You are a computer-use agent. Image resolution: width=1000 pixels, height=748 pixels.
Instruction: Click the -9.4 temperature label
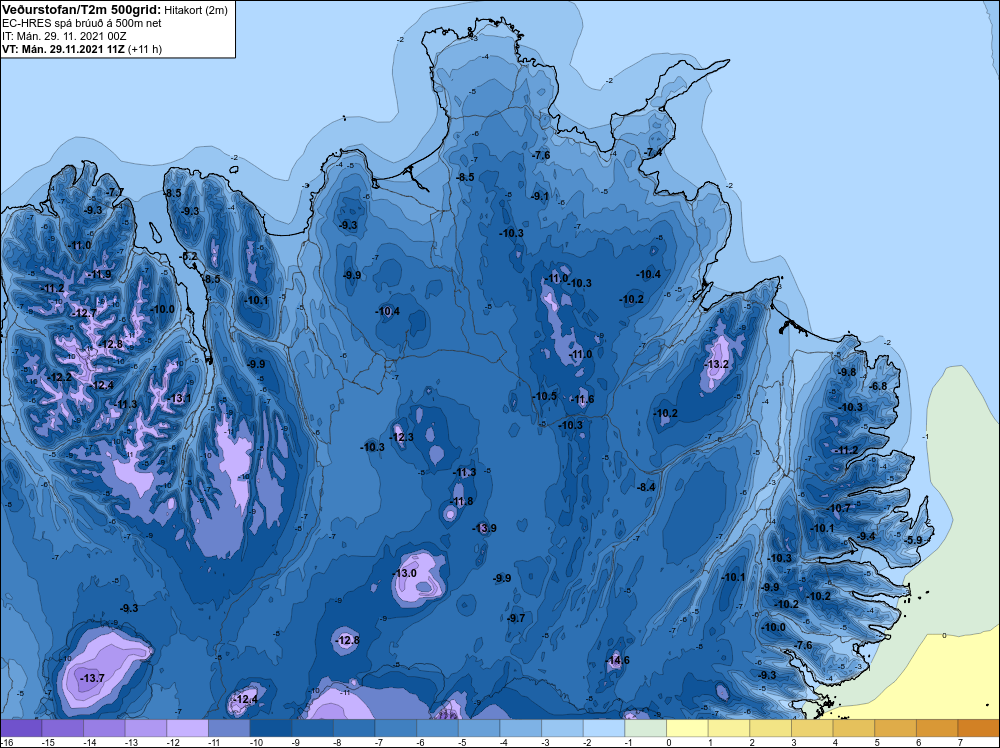coord(866,536)
